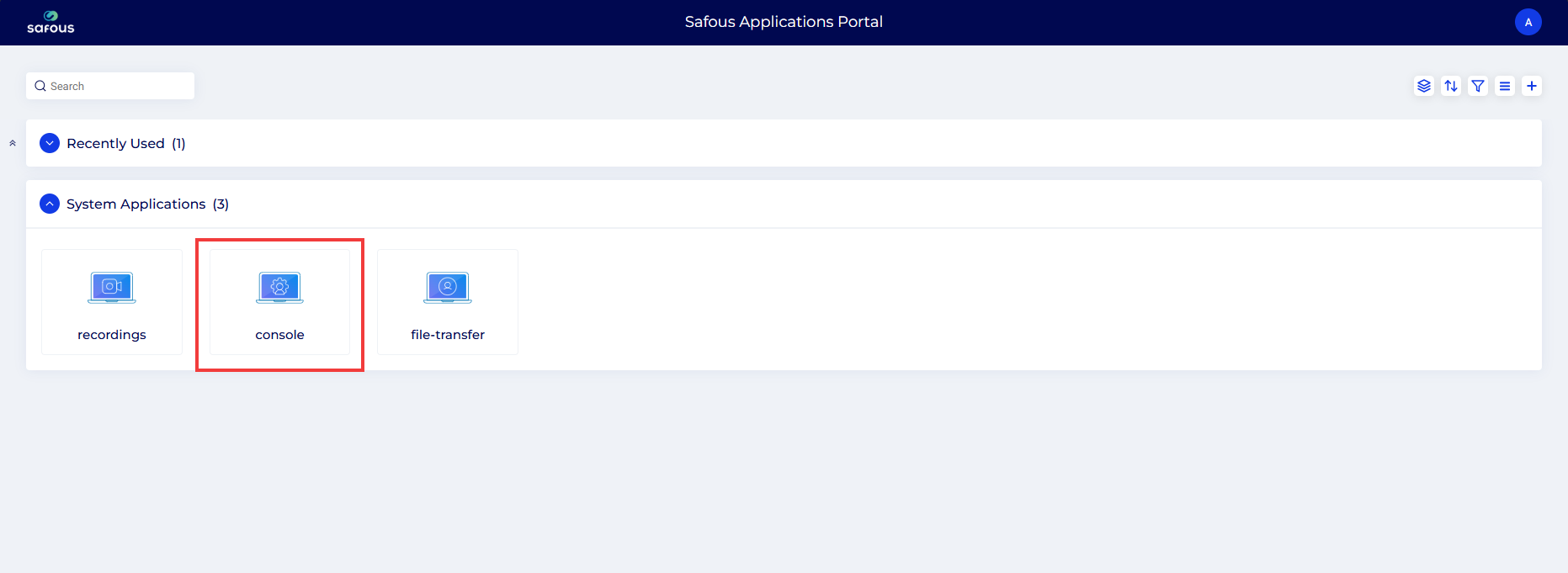This screenshot has height=573, width=1568.
Task: Click the recordings camera laptop icon
Action: [x=112, y=288]
